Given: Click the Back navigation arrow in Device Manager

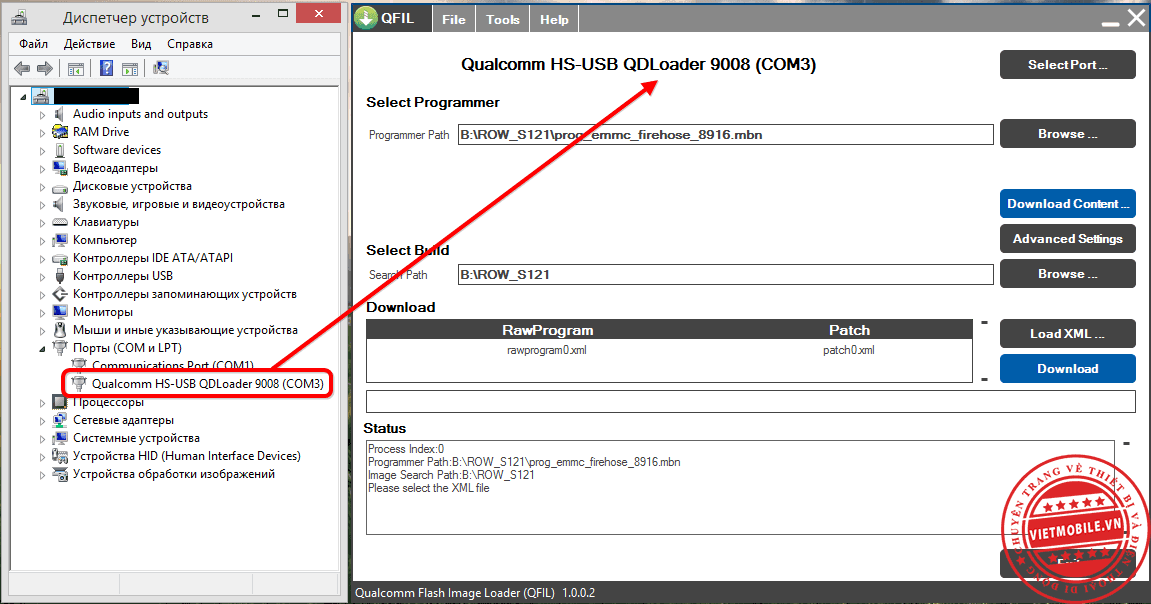Looking at the screenshot, I should pos(22,67).
